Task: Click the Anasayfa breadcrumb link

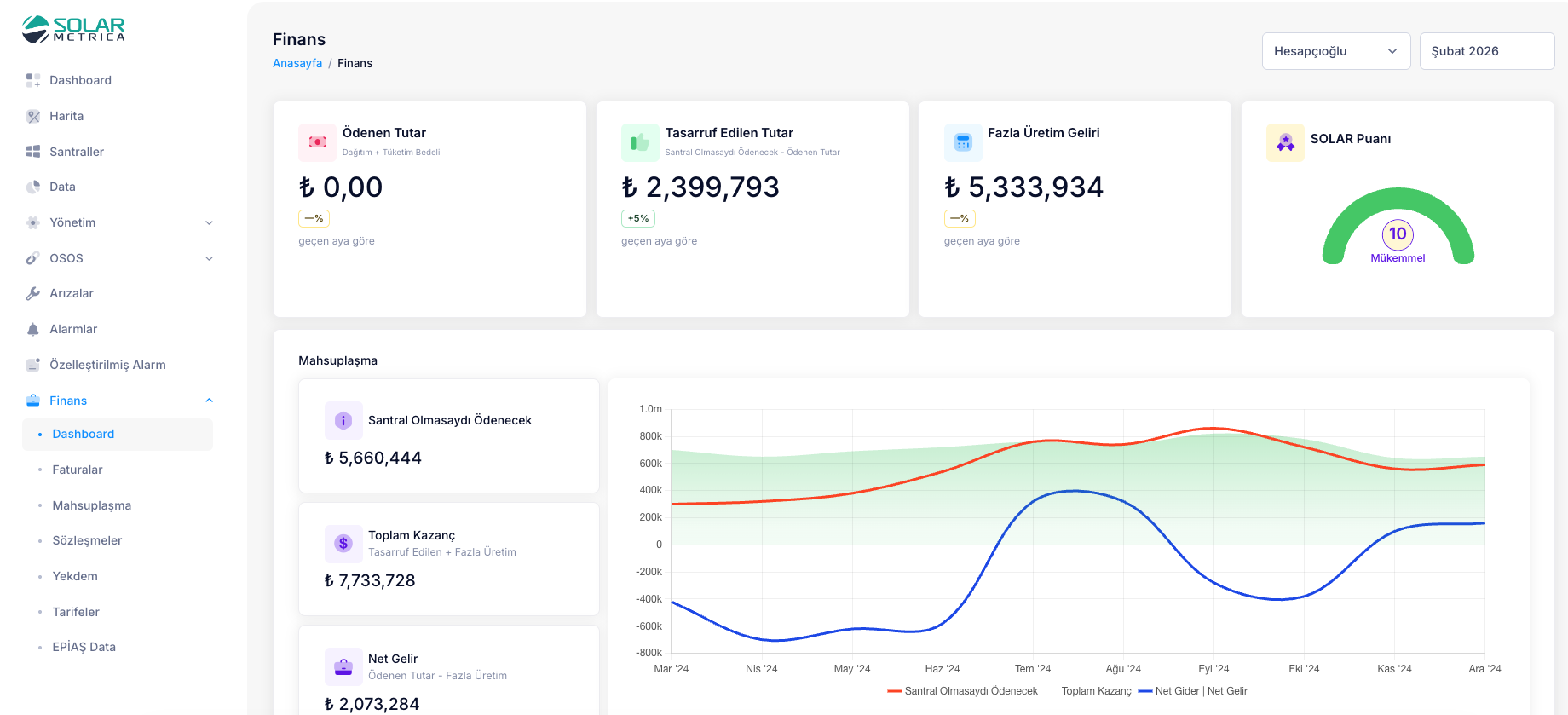Action: point(297,63)
